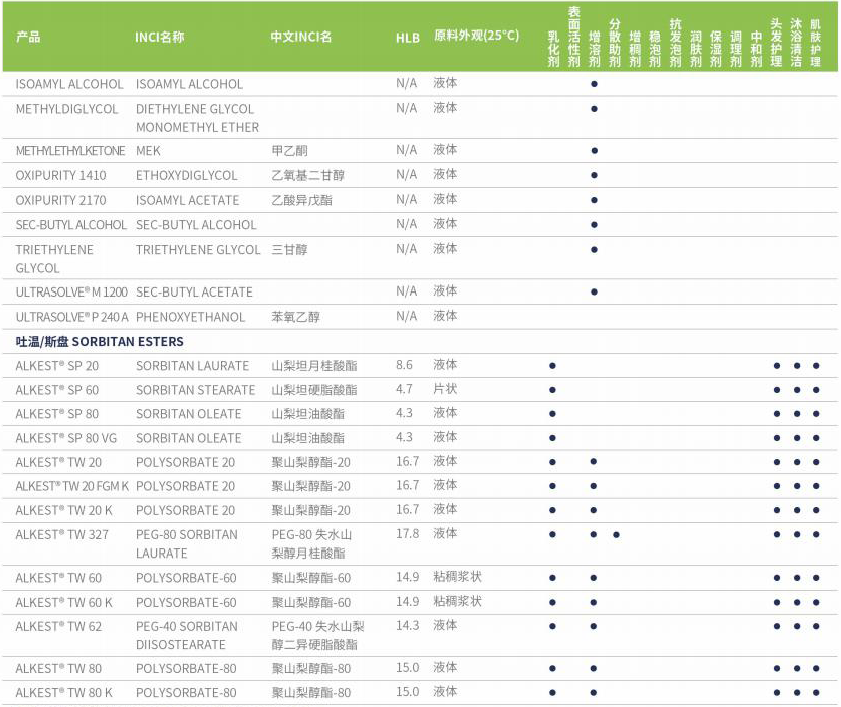This screenshot has height=707, width=841.
Task: Click the 乙酸异戊酯 cell
Action: (302, 200)
